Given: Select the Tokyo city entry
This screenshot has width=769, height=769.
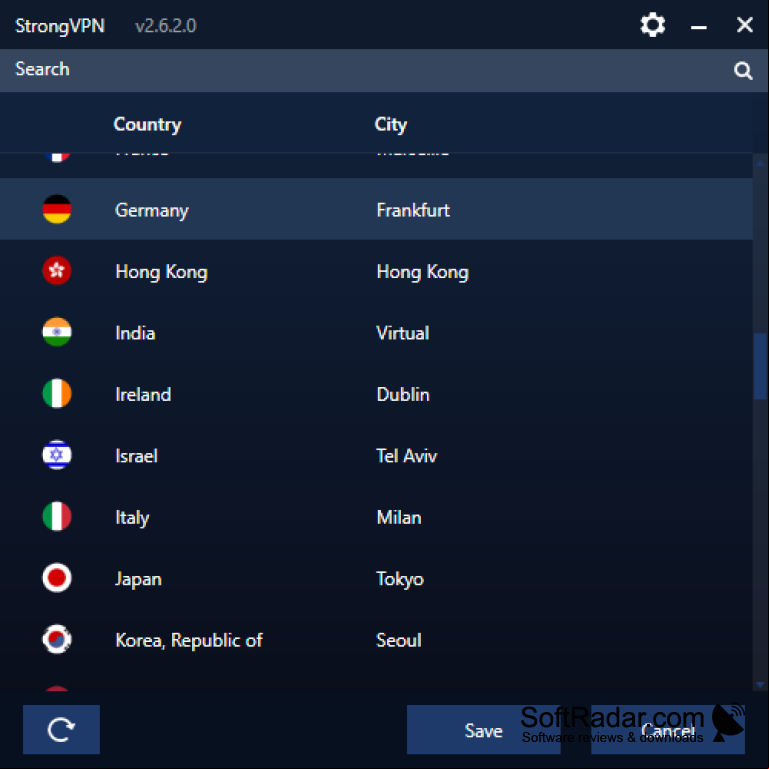Looking at the screenshot, I should pos(400,580).
